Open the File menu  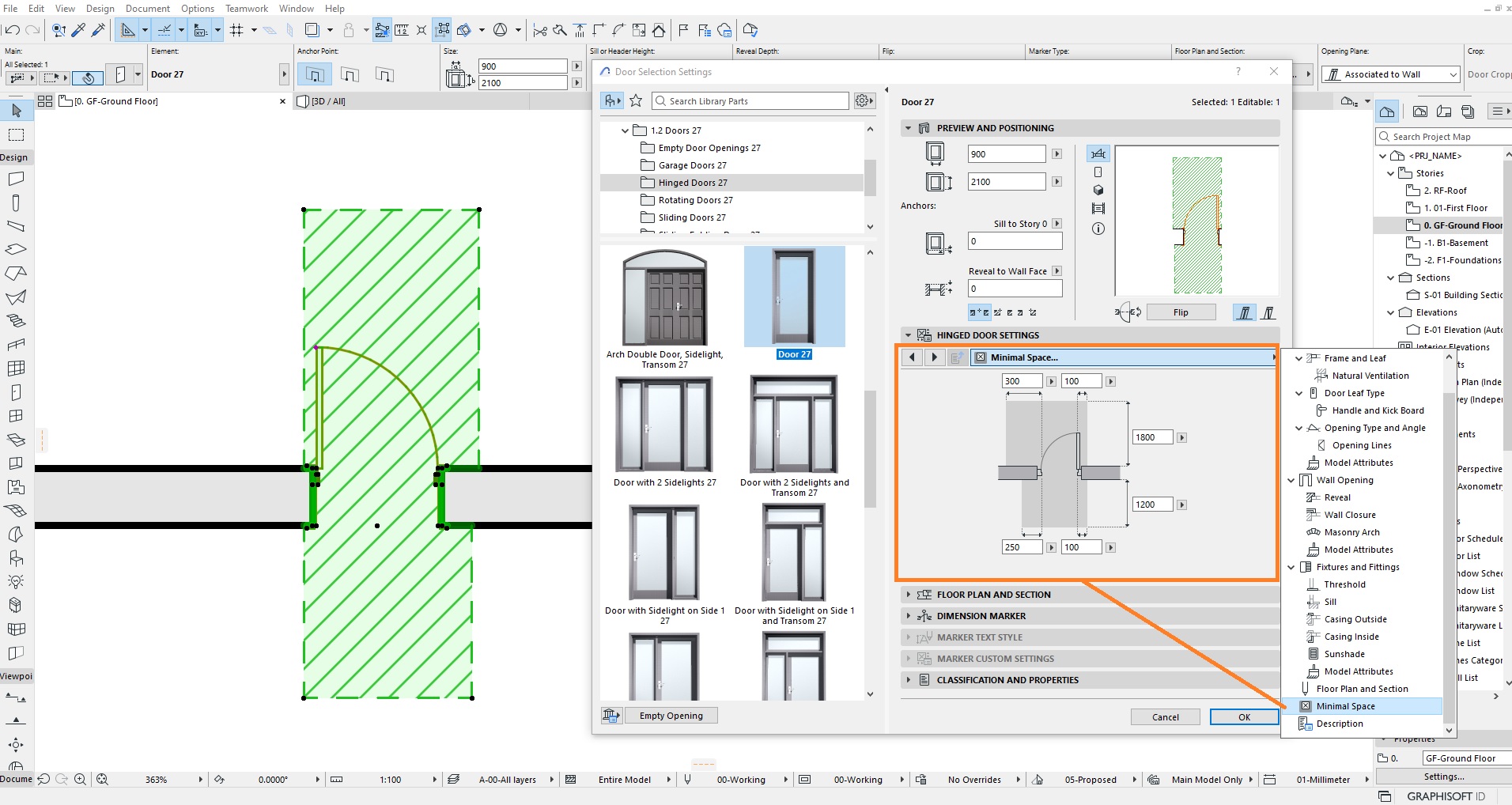click(x=10, y=8)
